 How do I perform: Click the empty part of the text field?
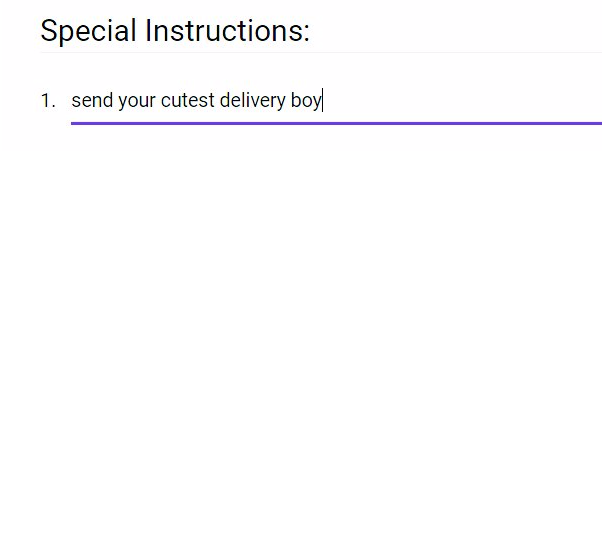(463, 100)
